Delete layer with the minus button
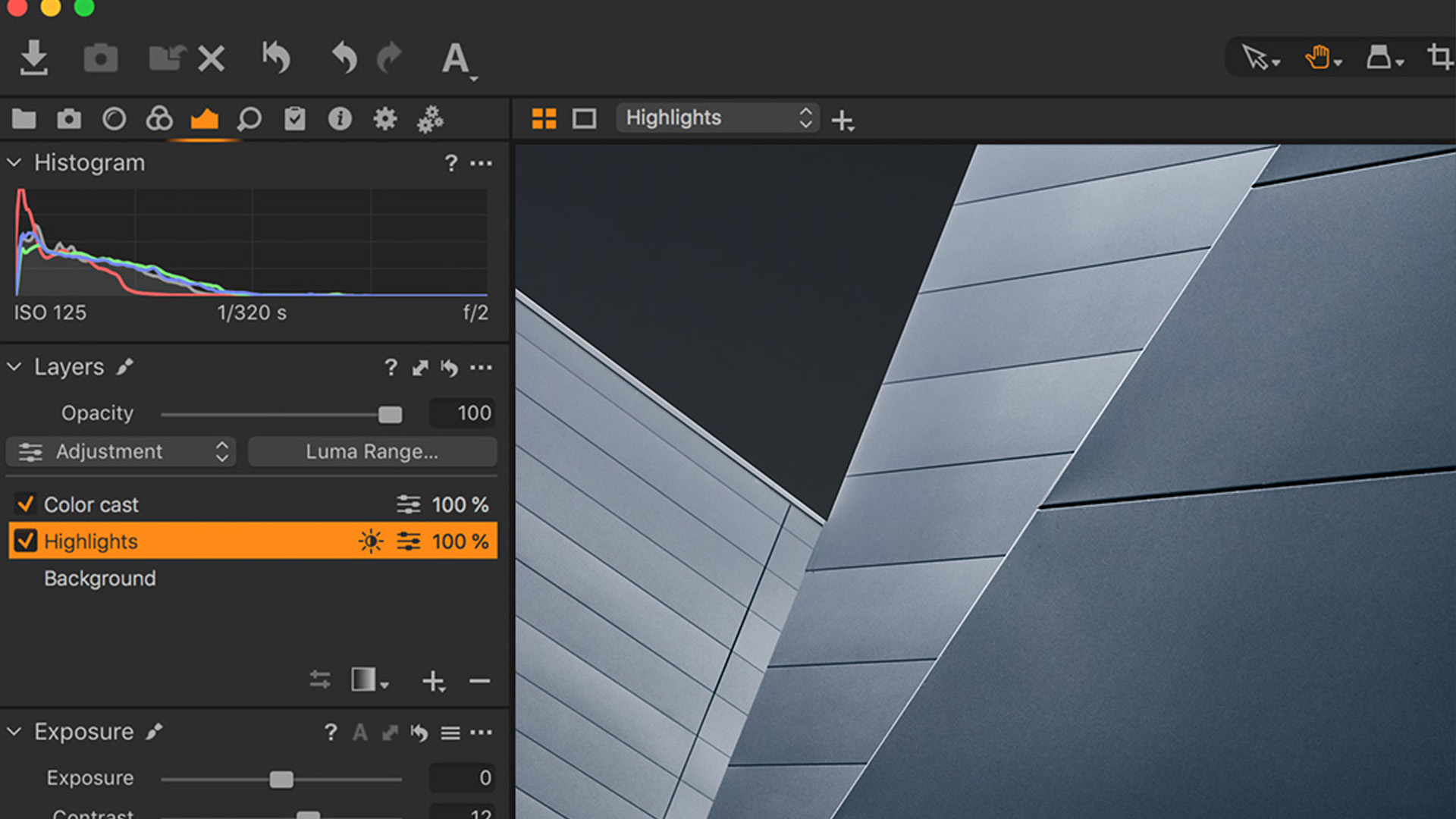The width and height of the screenshot is (1456, 819). 479,681
